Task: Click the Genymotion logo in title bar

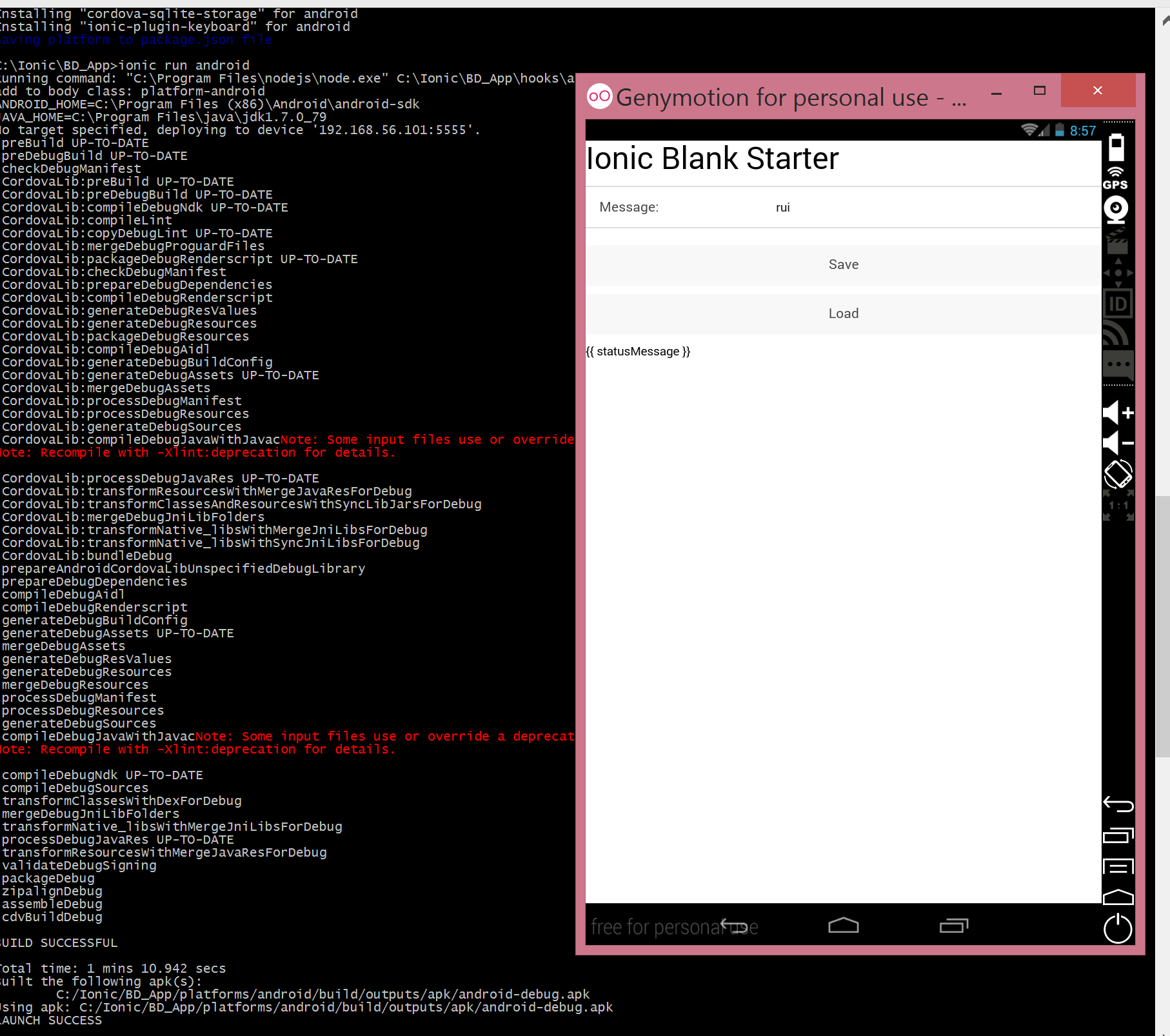Action: tap(599, 97)
